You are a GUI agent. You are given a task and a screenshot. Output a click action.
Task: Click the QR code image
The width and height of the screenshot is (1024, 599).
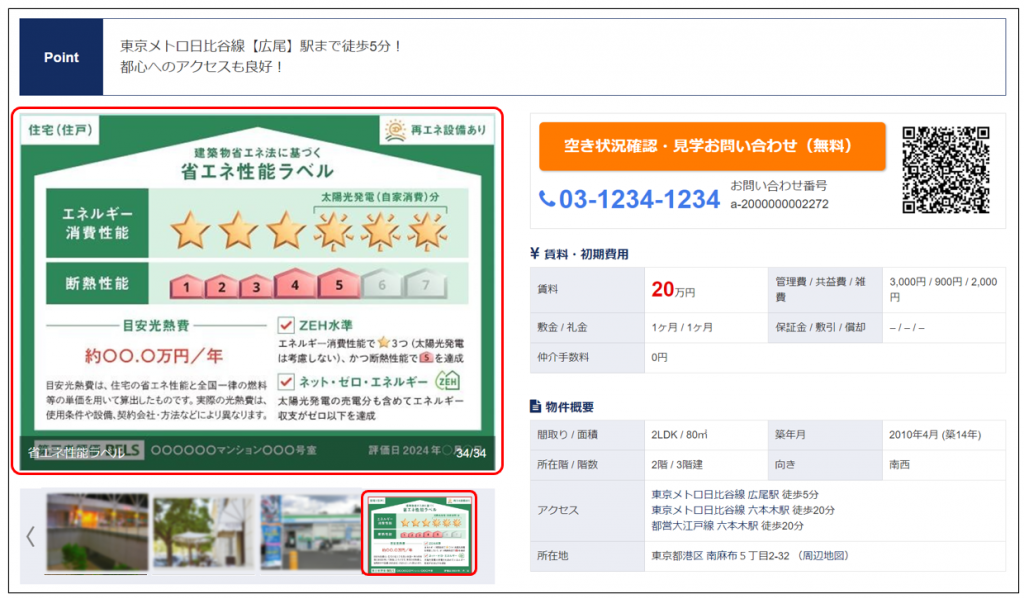(945, 170)
